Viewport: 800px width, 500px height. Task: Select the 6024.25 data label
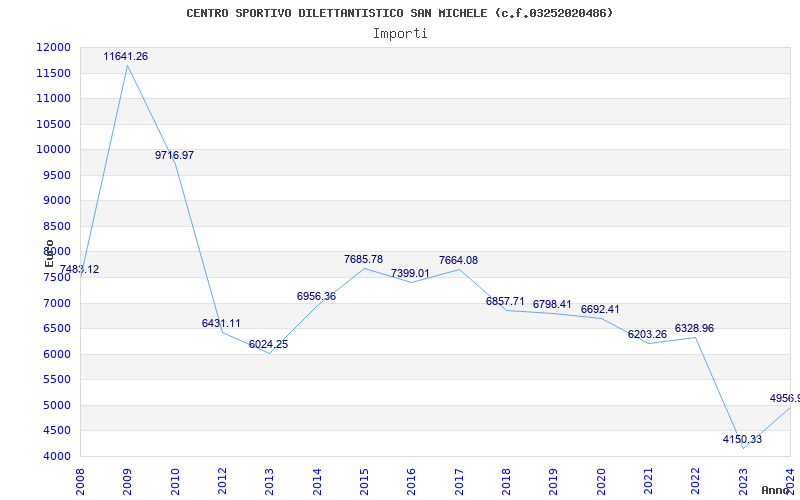268,344
